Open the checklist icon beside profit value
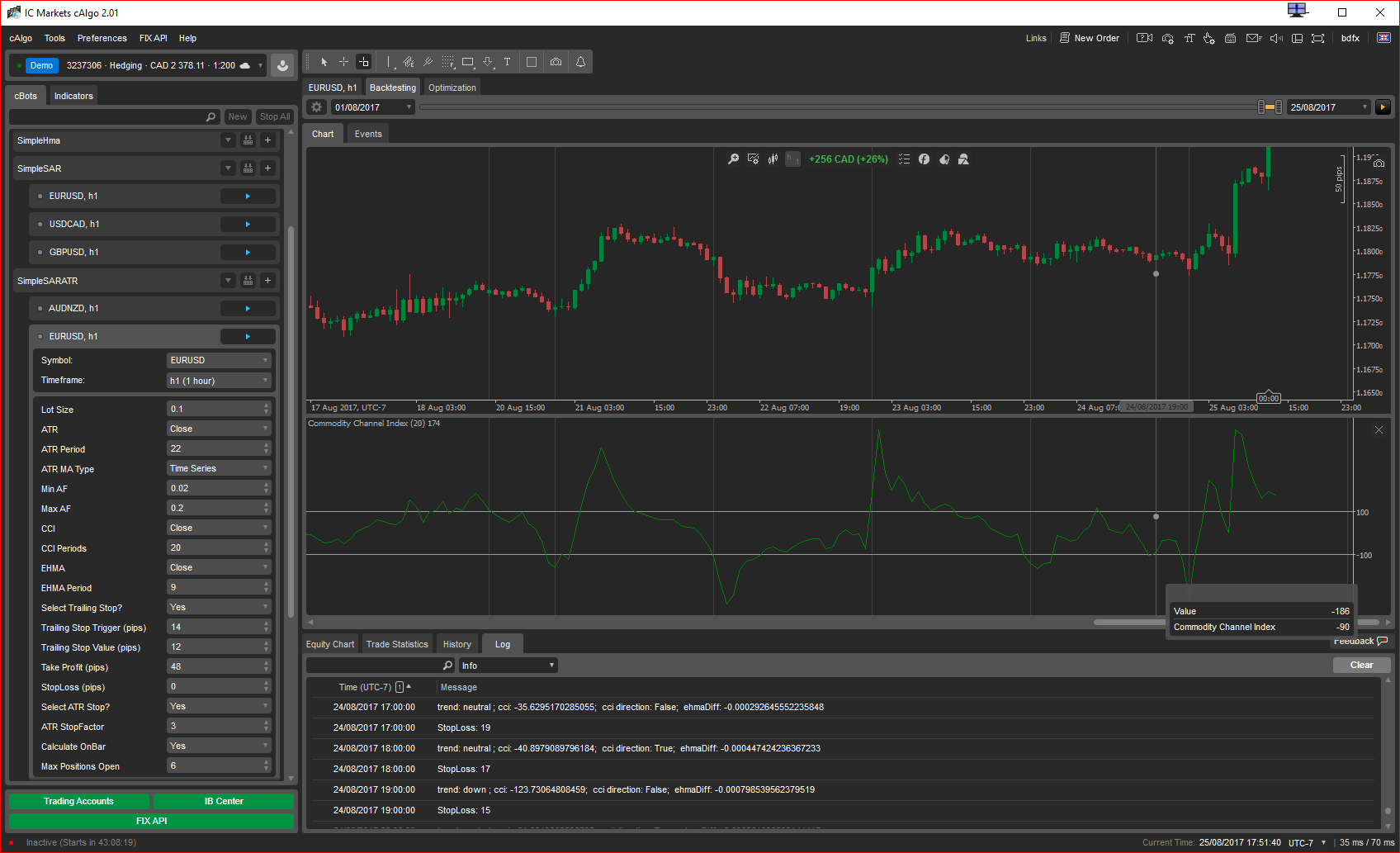 [904, 159]
